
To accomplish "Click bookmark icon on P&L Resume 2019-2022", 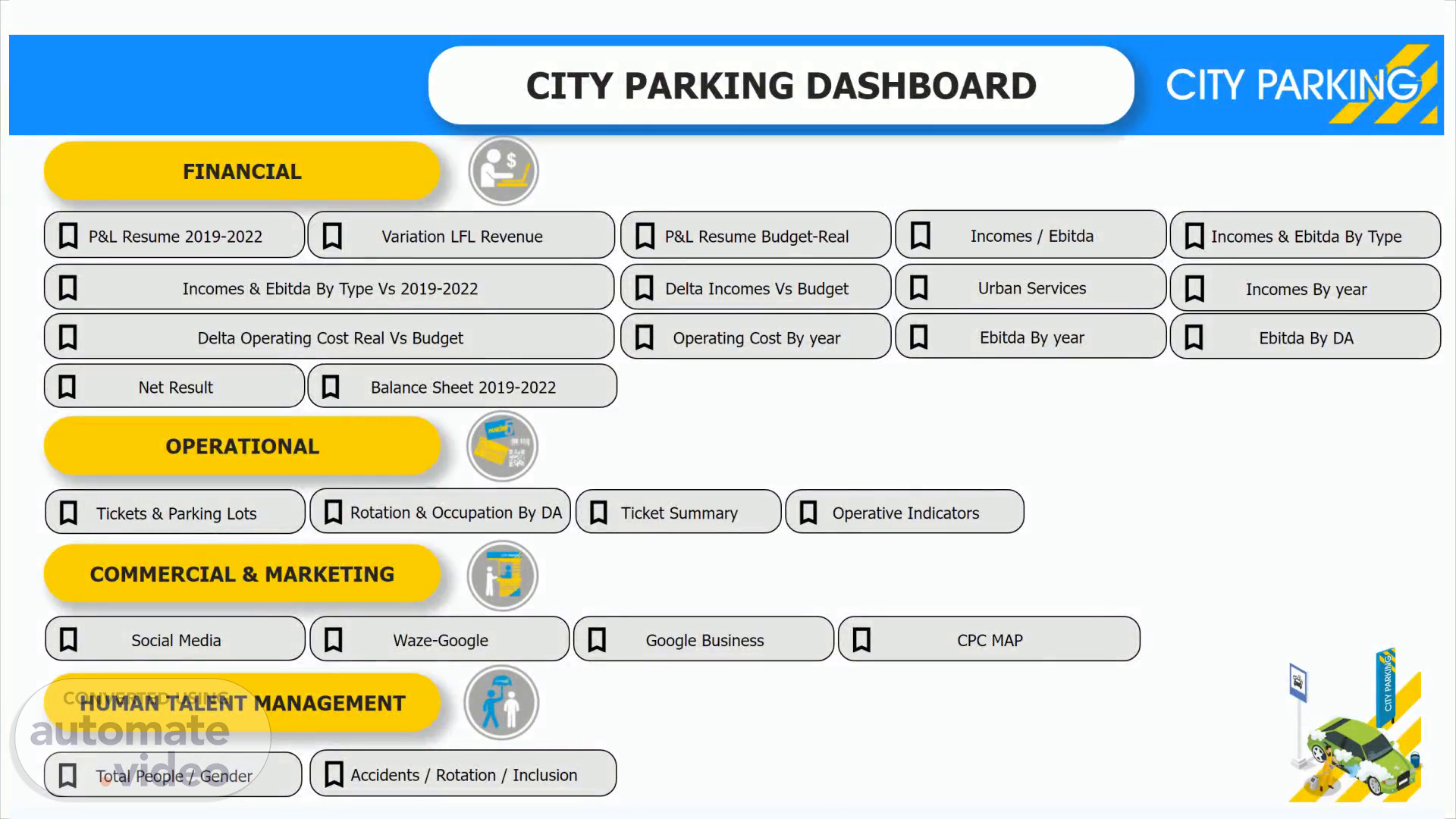I will pyautogui.click(x=68, y=236).
